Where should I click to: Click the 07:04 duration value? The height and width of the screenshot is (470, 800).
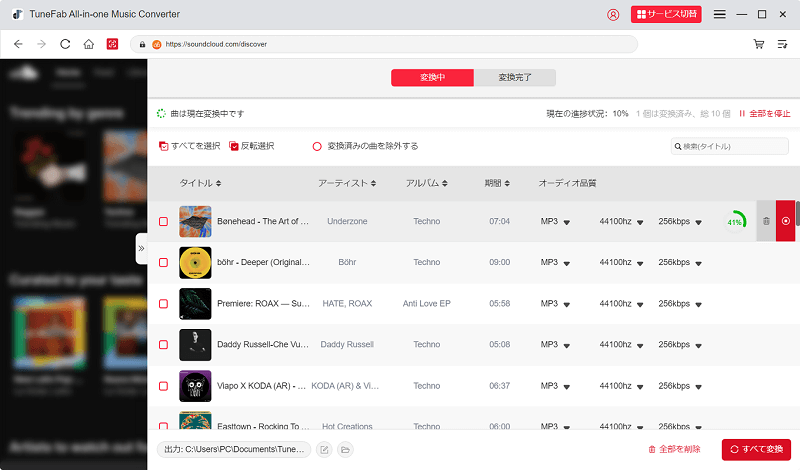click(499, 221)
